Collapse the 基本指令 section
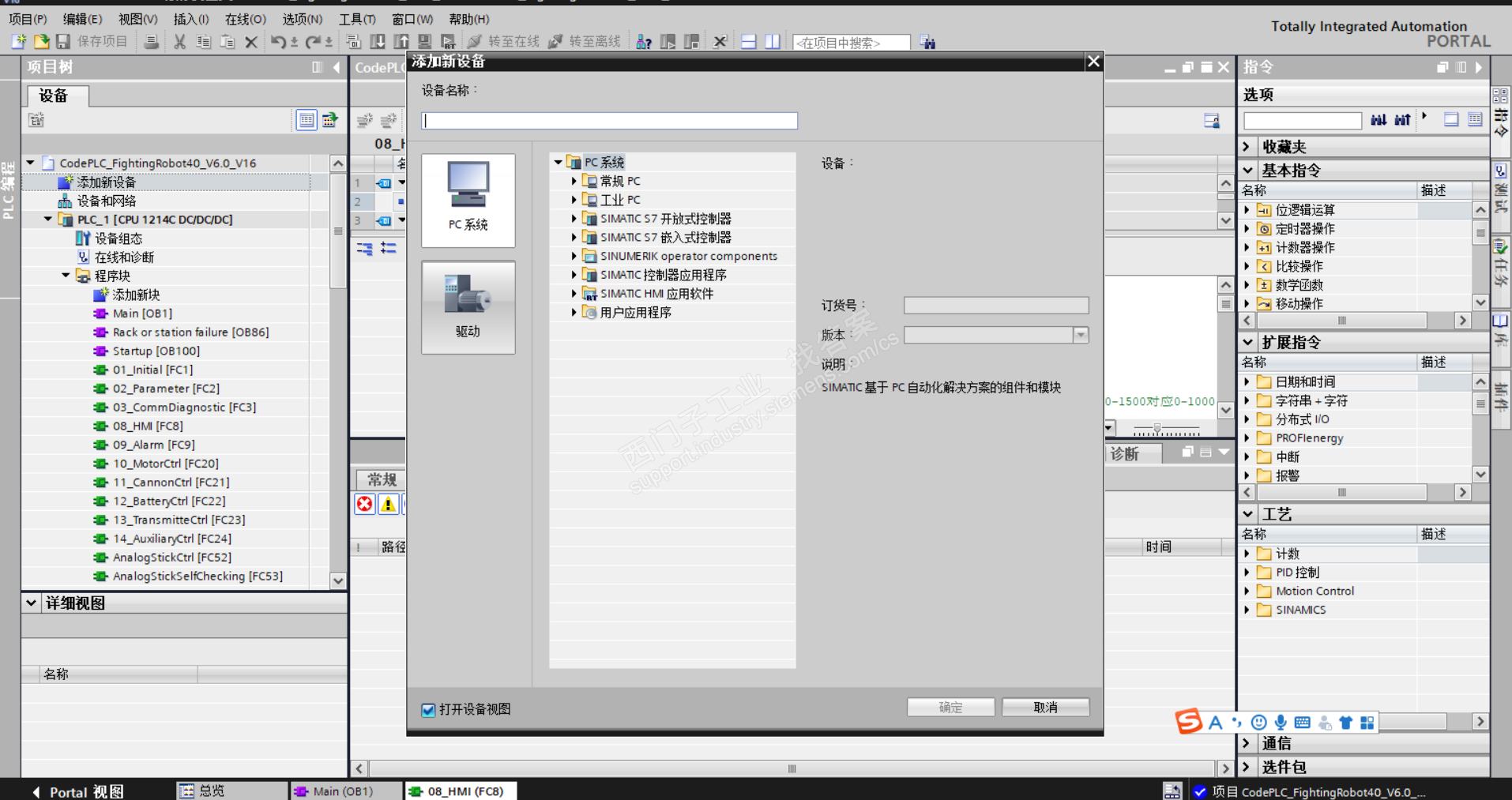The height and width of the screenshot is (800, 1512). [x=1247, y=171]
